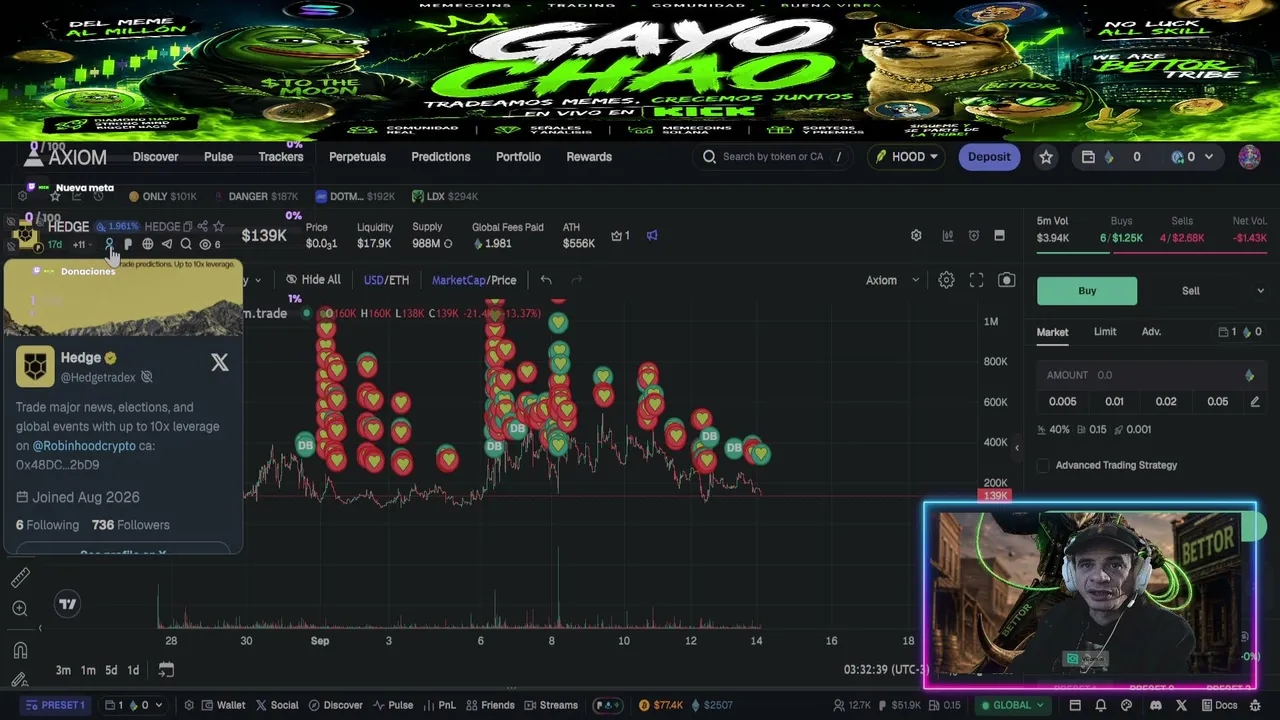Click the AMOUNT input field
The image size is (1280, 720).
(1150, 375)
